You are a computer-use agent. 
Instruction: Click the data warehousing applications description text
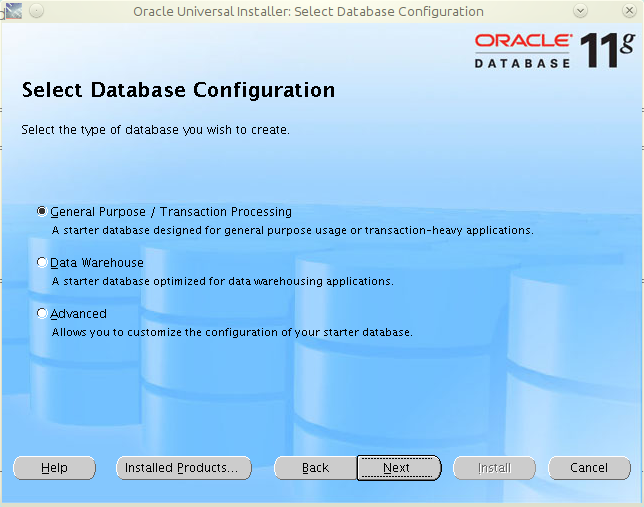pyautogui.click(x=223, y=281)
